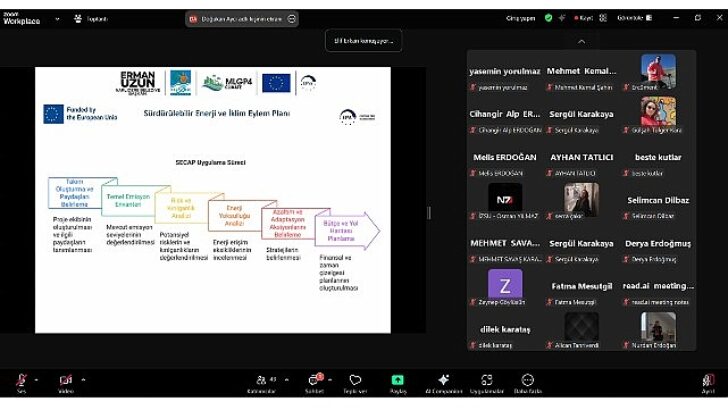Show Daha fazla more options
728x410 pixels.
tap(527, 381)
